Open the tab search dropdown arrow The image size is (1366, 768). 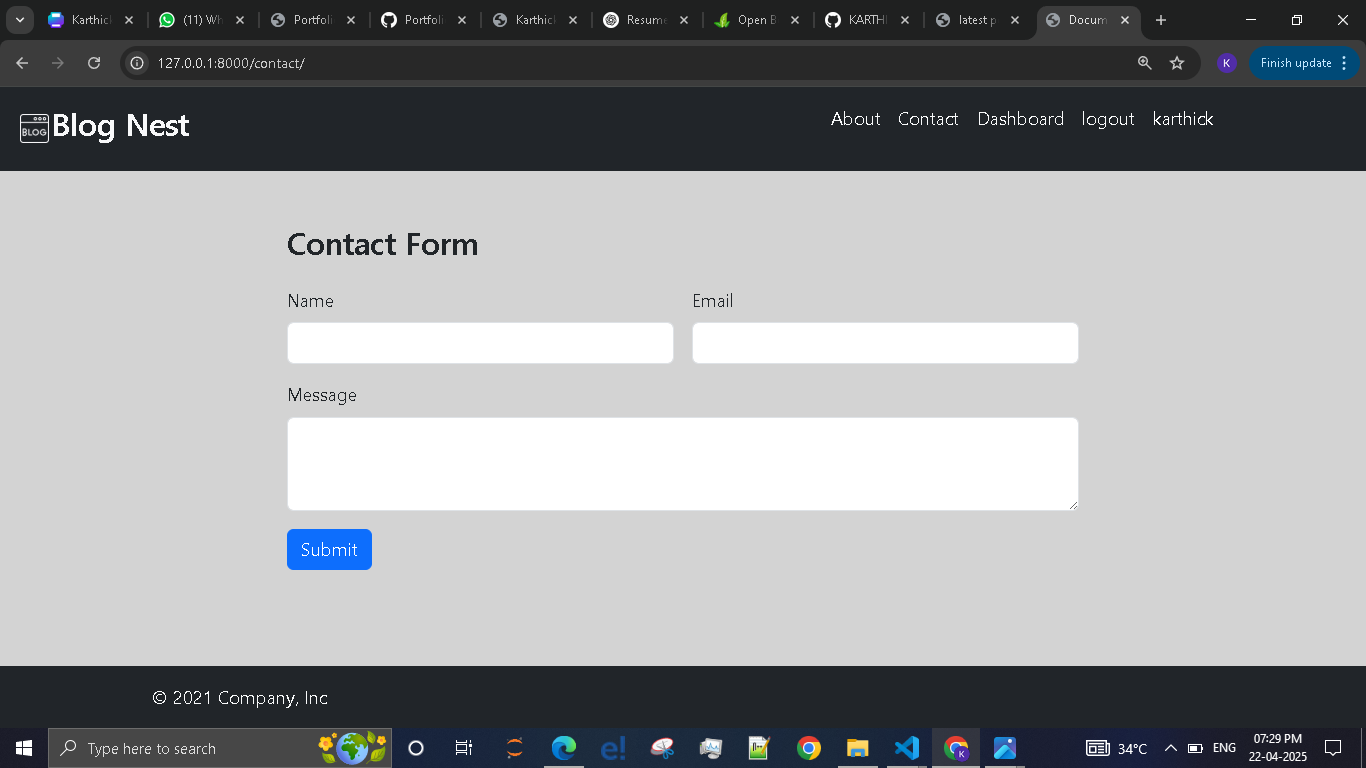[x=19, y=20]
